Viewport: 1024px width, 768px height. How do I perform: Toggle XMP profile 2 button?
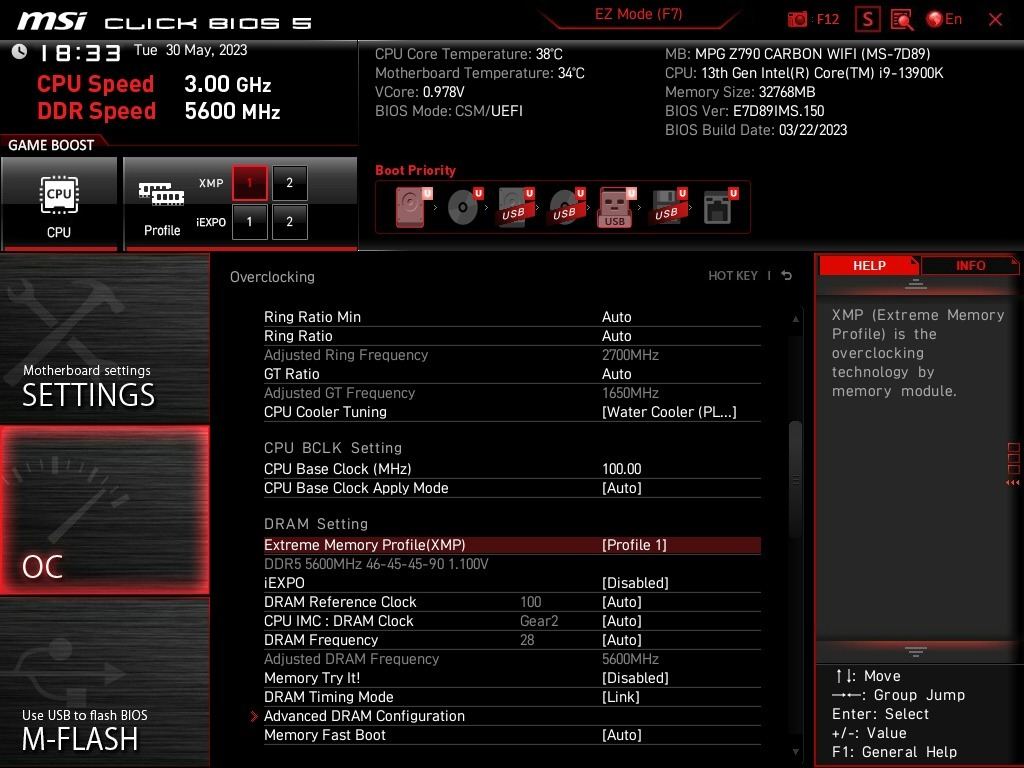point(289,183)
